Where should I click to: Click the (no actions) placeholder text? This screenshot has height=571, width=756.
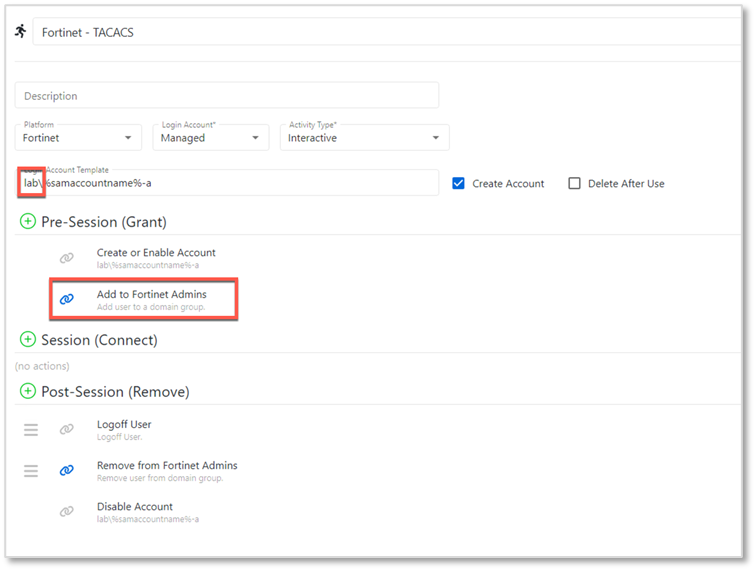(42, 366)
